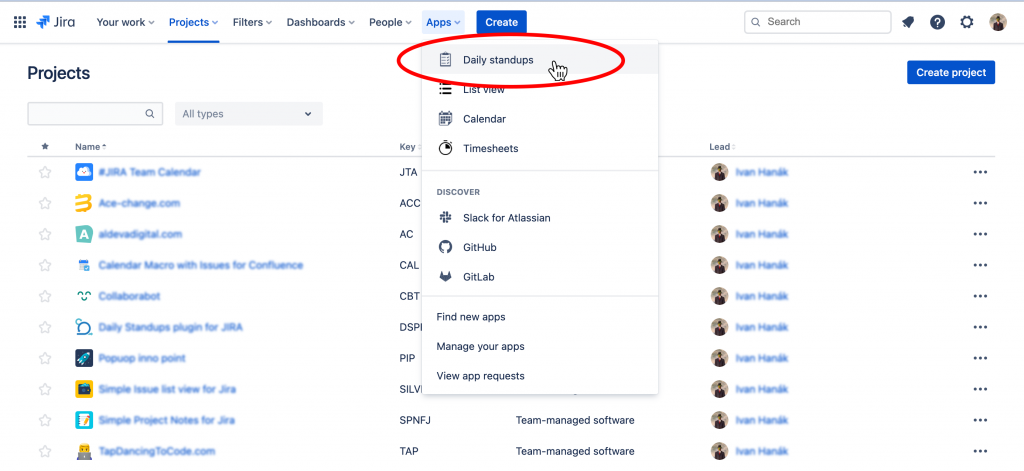
Task: Click the GitHub logo icon
Action: coord(445,247)
